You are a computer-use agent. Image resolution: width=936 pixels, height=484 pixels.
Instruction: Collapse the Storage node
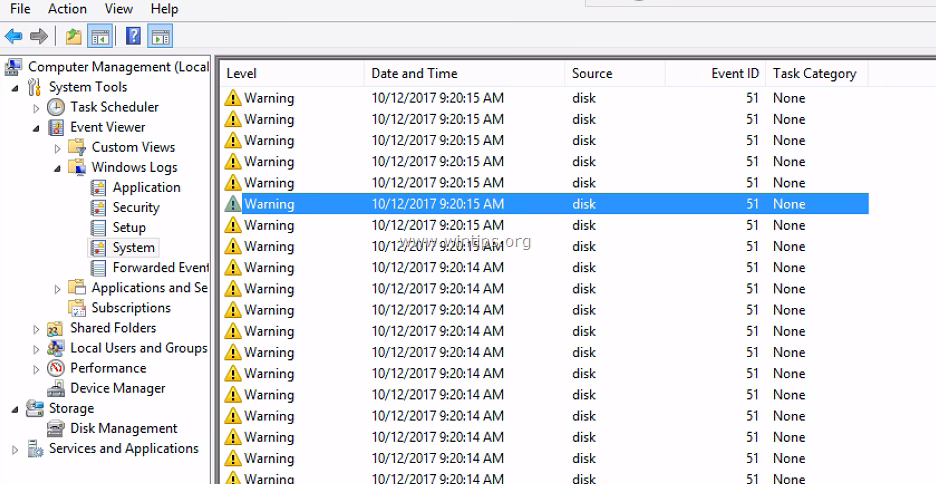pos(15,410)
